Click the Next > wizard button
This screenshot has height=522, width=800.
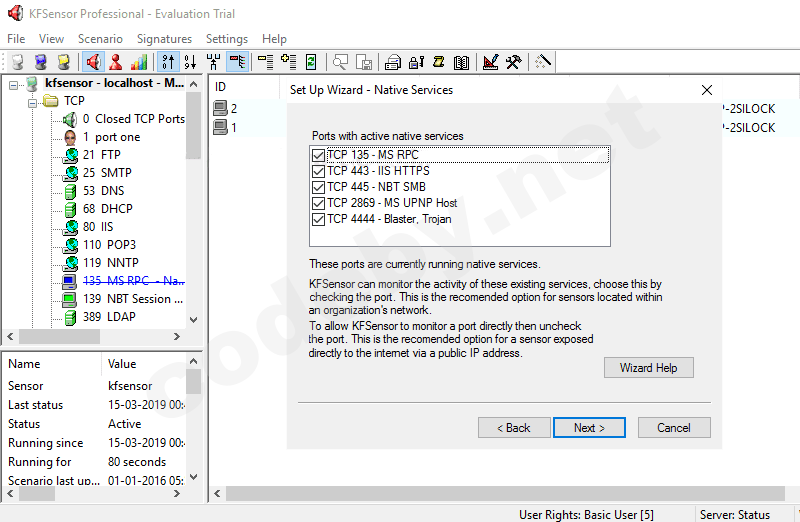click(x=589, y=428)
